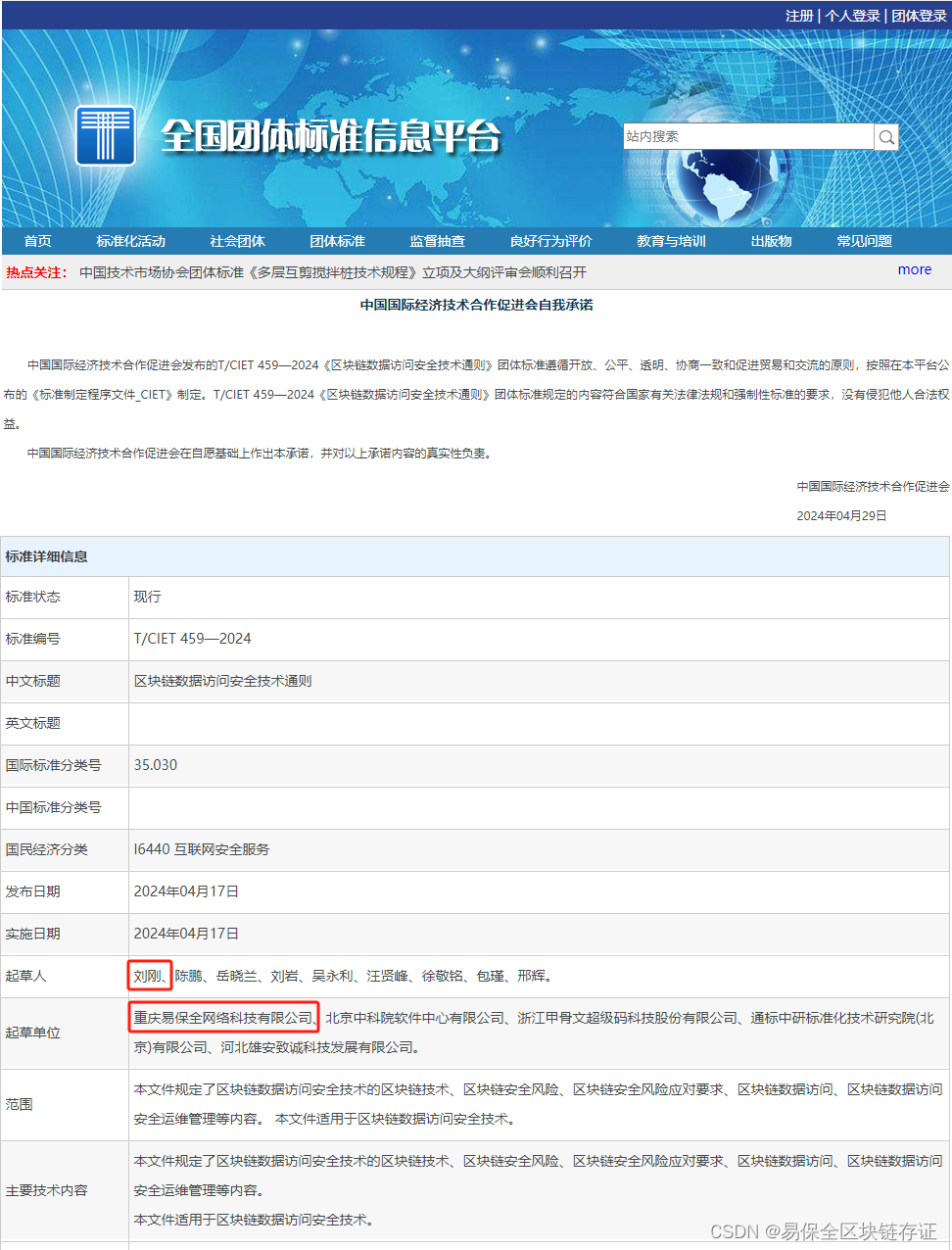The height and width of the screenshot is (1250, 952).
Task: Select the 发布日期 value 2024年04月17日
Action: coord(186,891)
